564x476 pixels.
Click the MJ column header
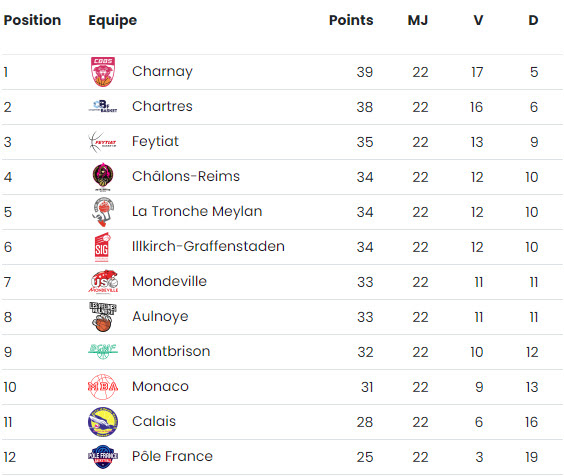tap(418, 20)
